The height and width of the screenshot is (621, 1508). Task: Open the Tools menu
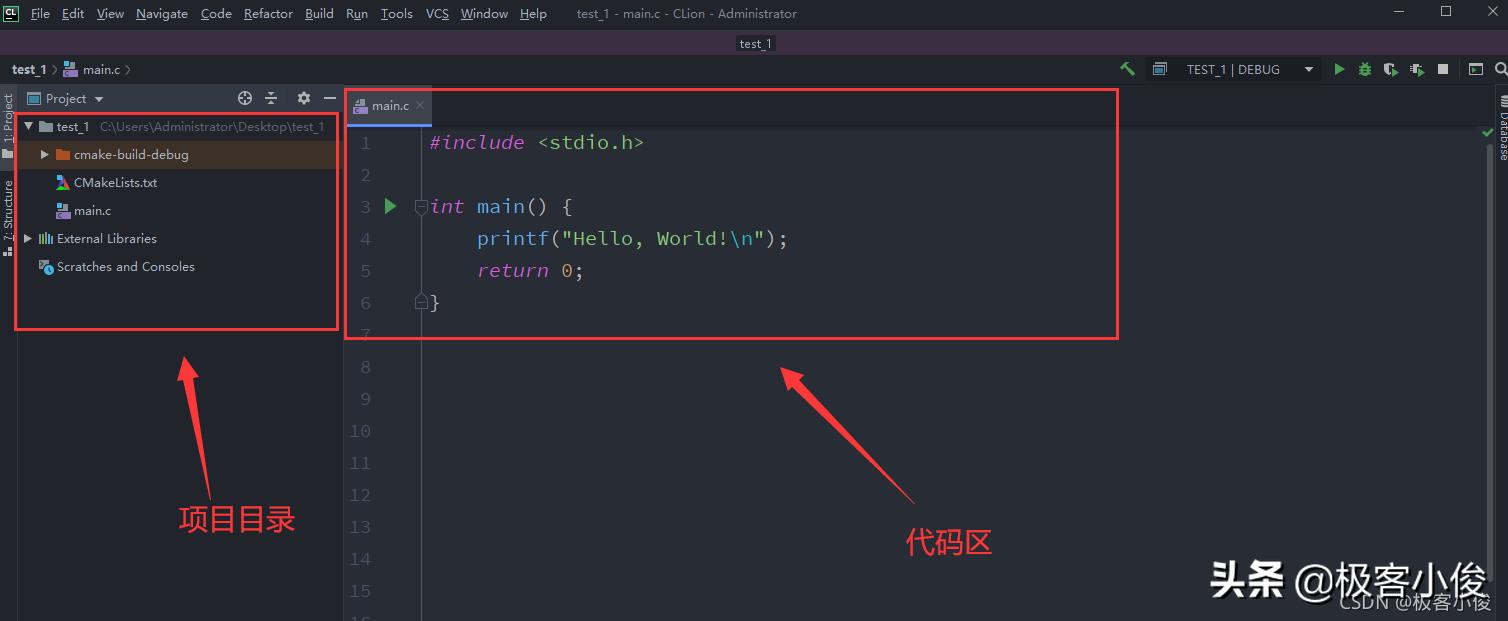397,14
